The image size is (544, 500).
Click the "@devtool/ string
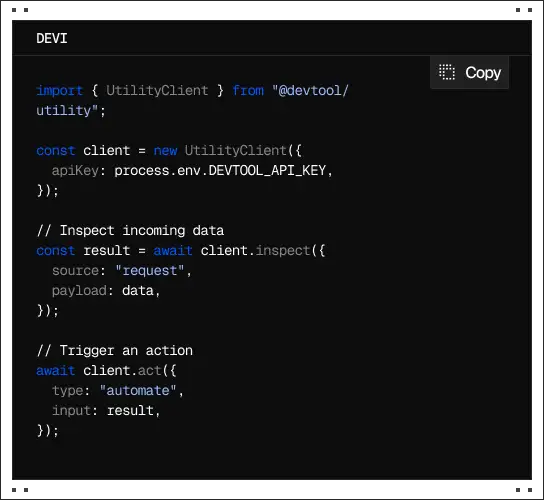coord(310,91)
